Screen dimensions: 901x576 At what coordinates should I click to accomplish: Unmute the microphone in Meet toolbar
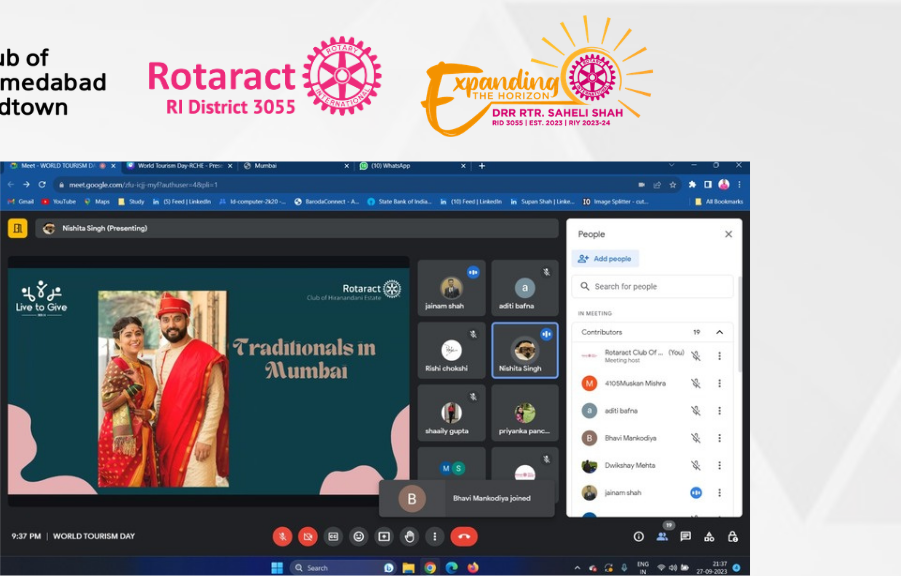(x=282, y=536)
